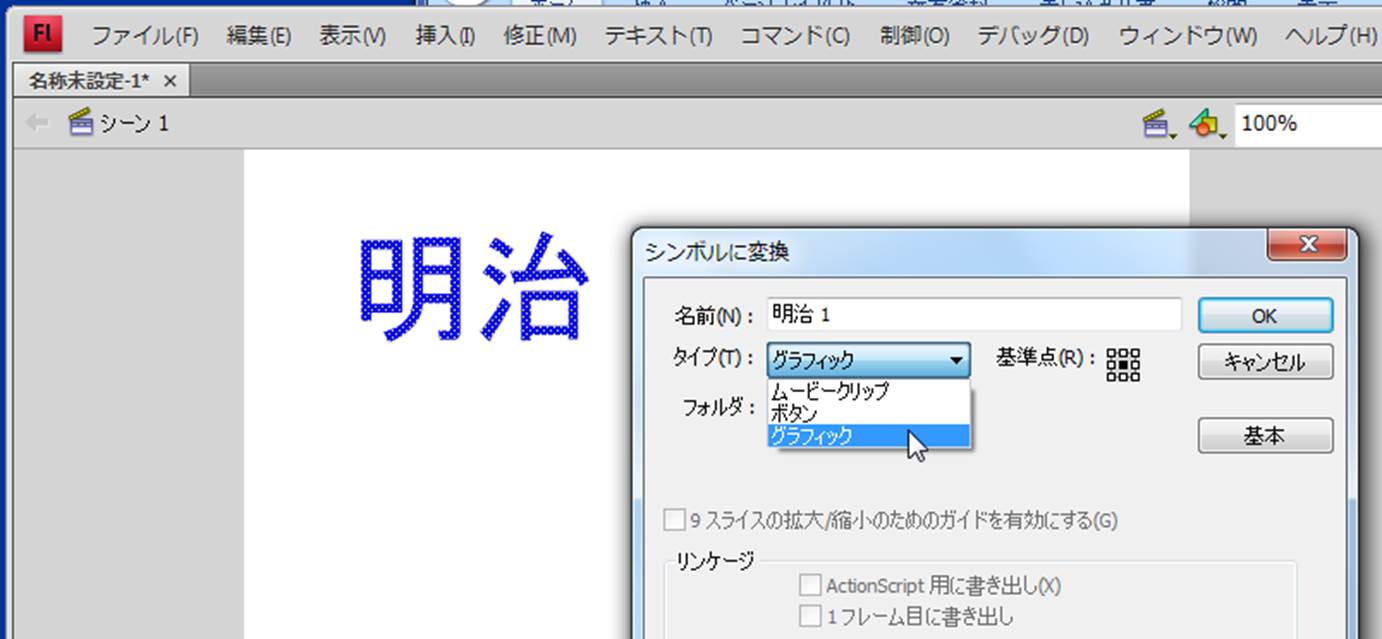
Task: Enable 9 スライス scaling guides checkbox
Action: tap(675, 521)
